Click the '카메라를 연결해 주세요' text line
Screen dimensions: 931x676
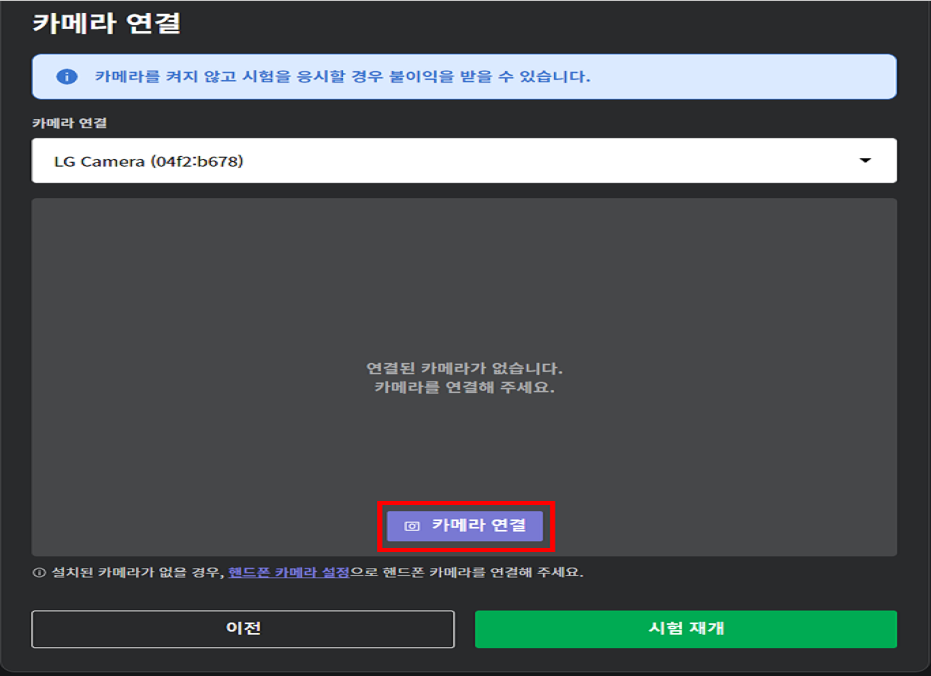[464, 387]
